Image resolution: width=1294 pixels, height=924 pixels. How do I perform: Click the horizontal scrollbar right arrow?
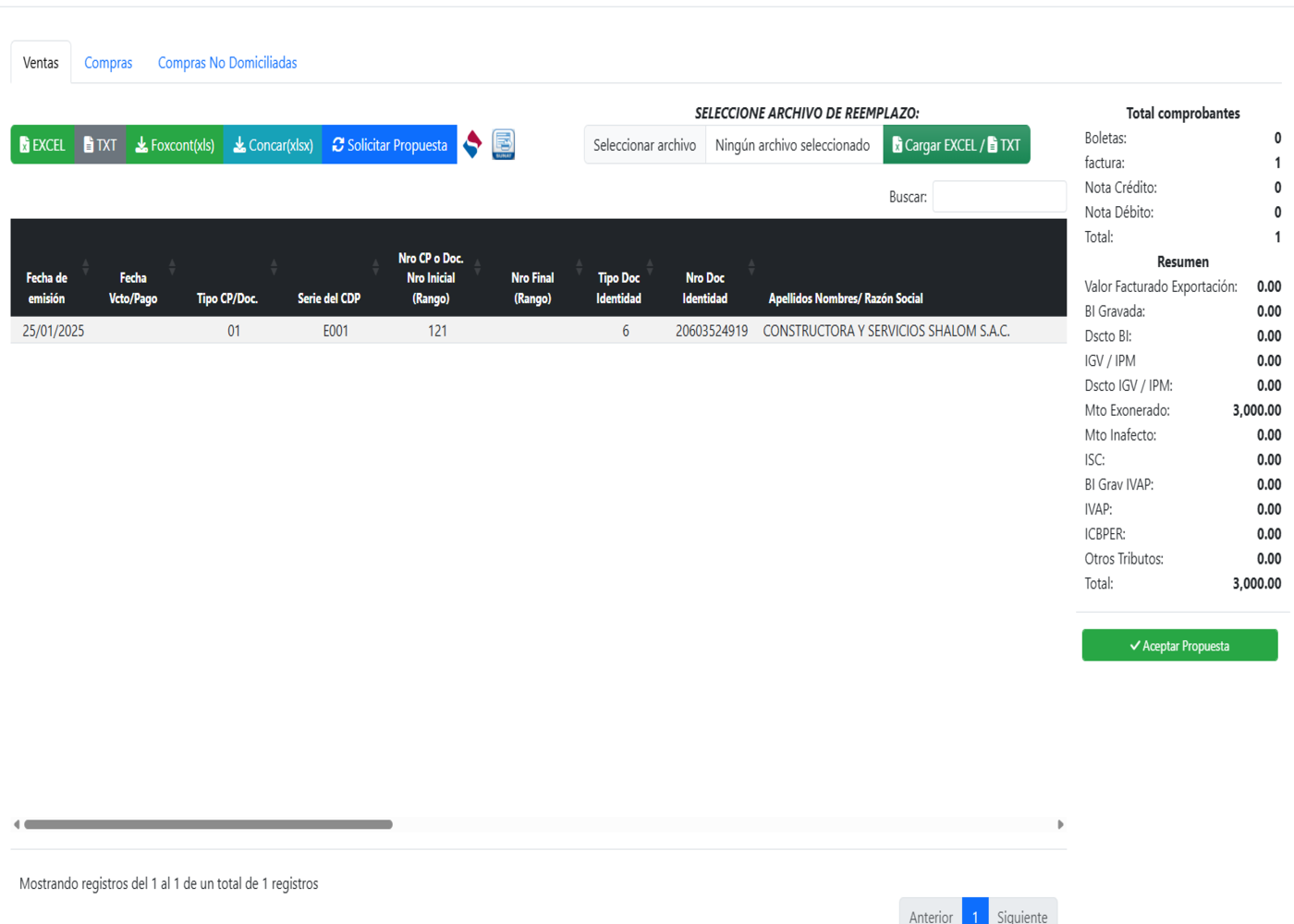click(1060, 824)
